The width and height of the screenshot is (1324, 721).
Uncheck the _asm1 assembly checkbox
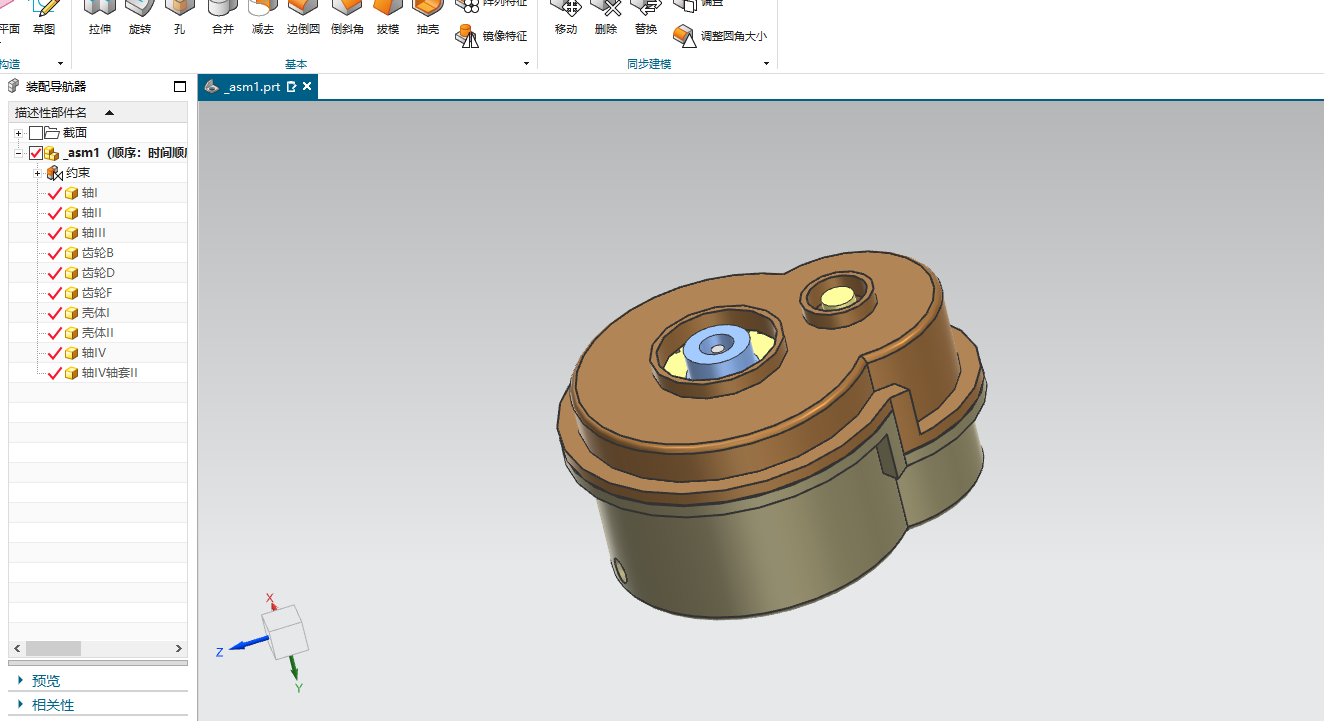point(36,153)
